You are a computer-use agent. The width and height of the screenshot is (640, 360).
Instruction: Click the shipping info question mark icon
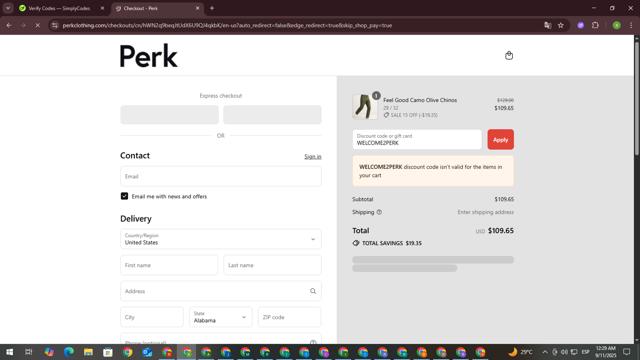tap(379, 212)
